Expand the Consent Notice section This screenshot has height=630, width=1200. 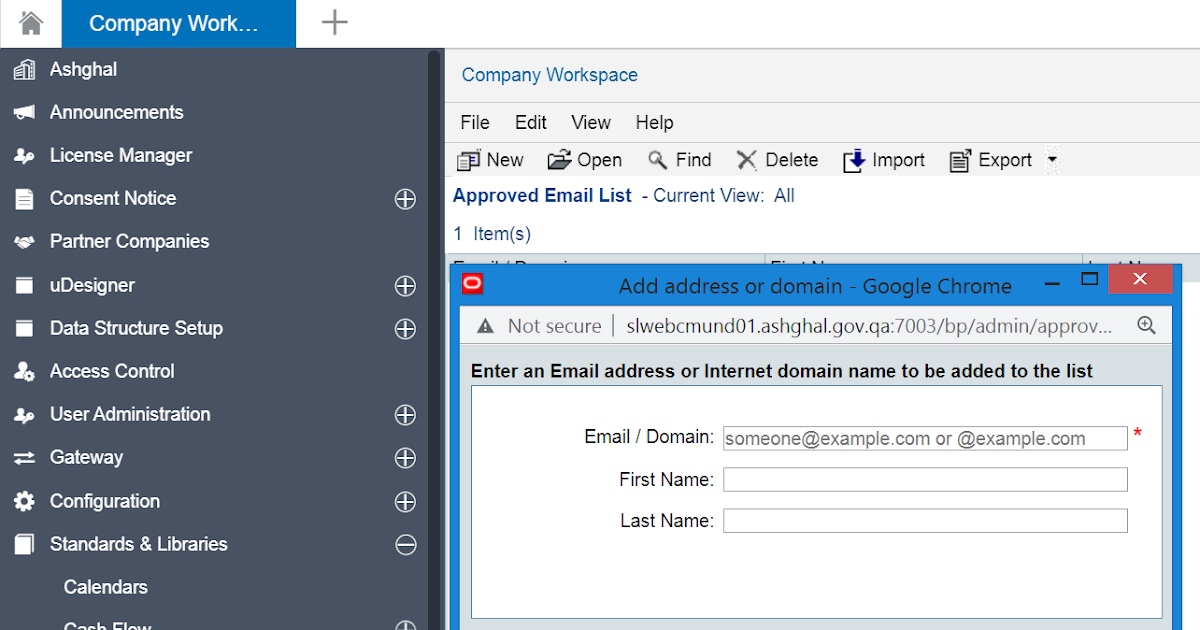405,199
